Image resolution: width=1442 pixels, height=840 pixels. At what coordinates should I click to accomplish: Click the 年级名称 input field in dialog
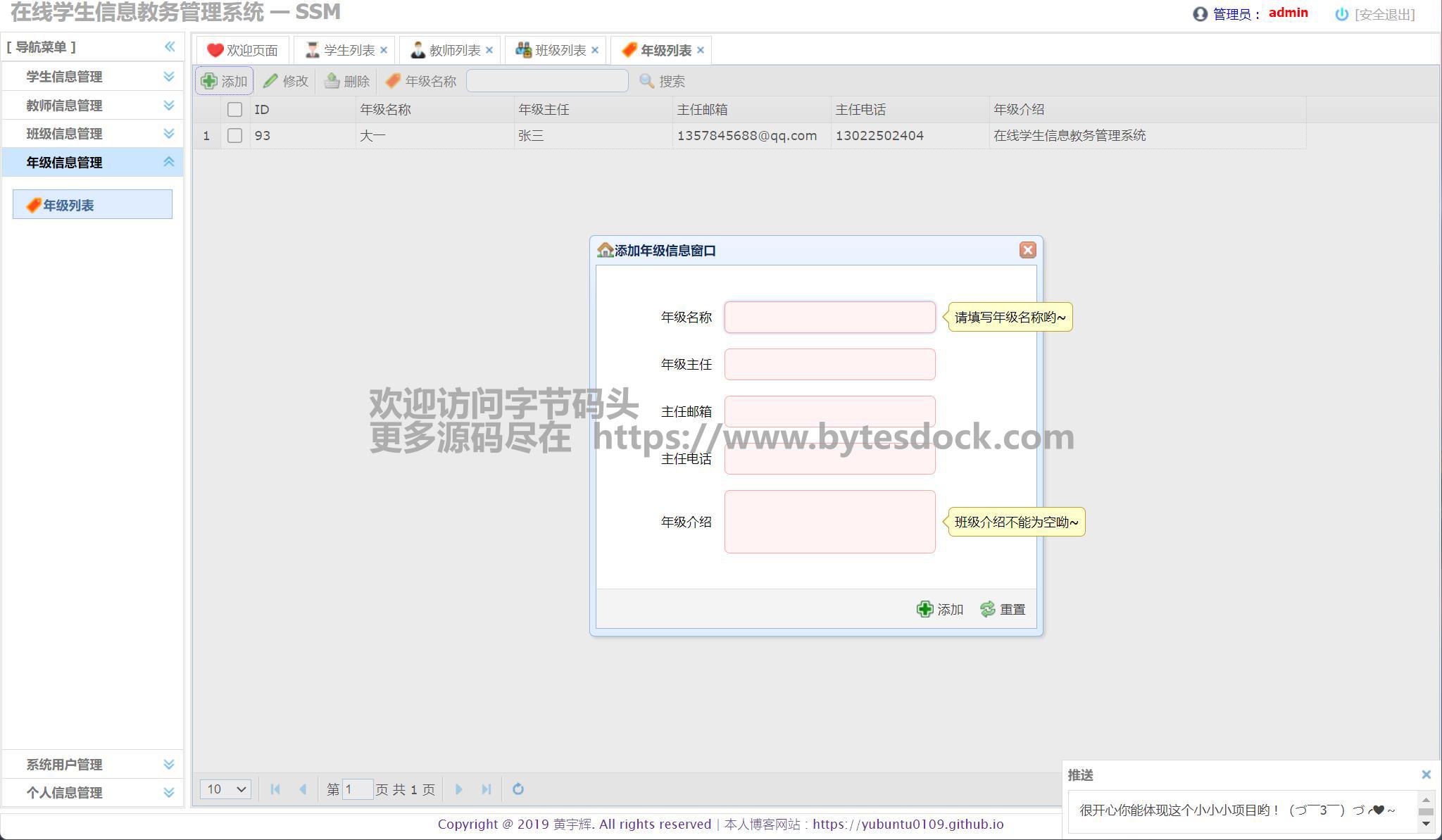click(829, 318)
